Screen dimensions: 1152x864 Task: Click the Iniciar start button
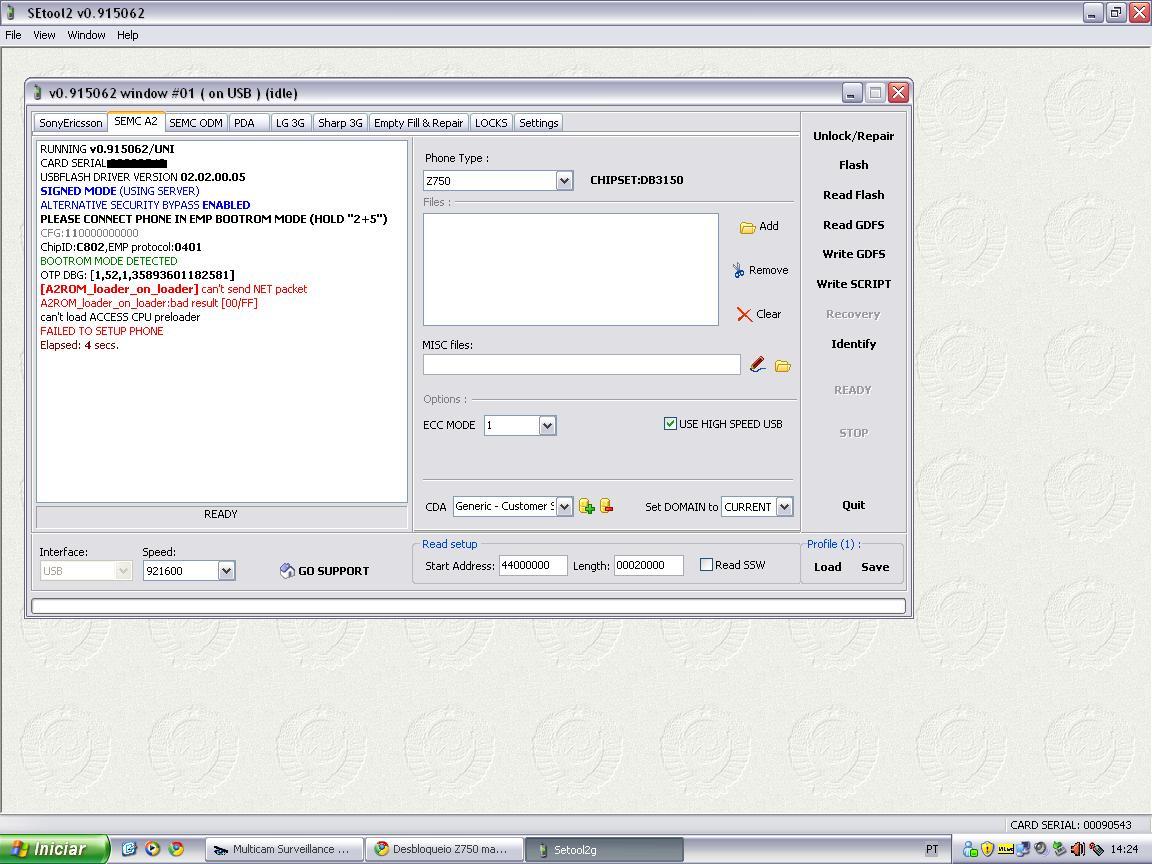tap(54, 849)
